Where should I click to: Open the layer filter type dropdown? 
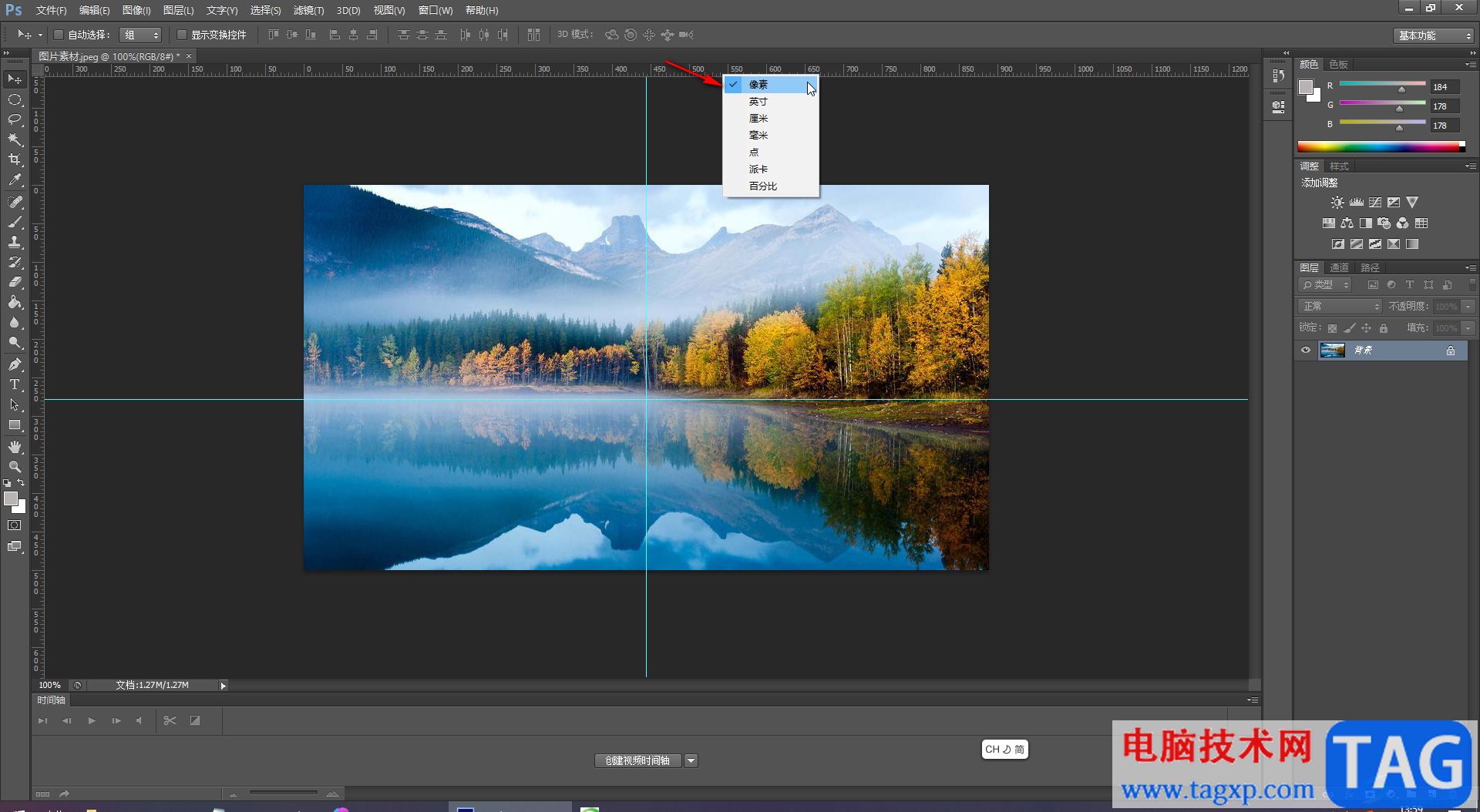pyautogui.click(x=1326, y=285)
